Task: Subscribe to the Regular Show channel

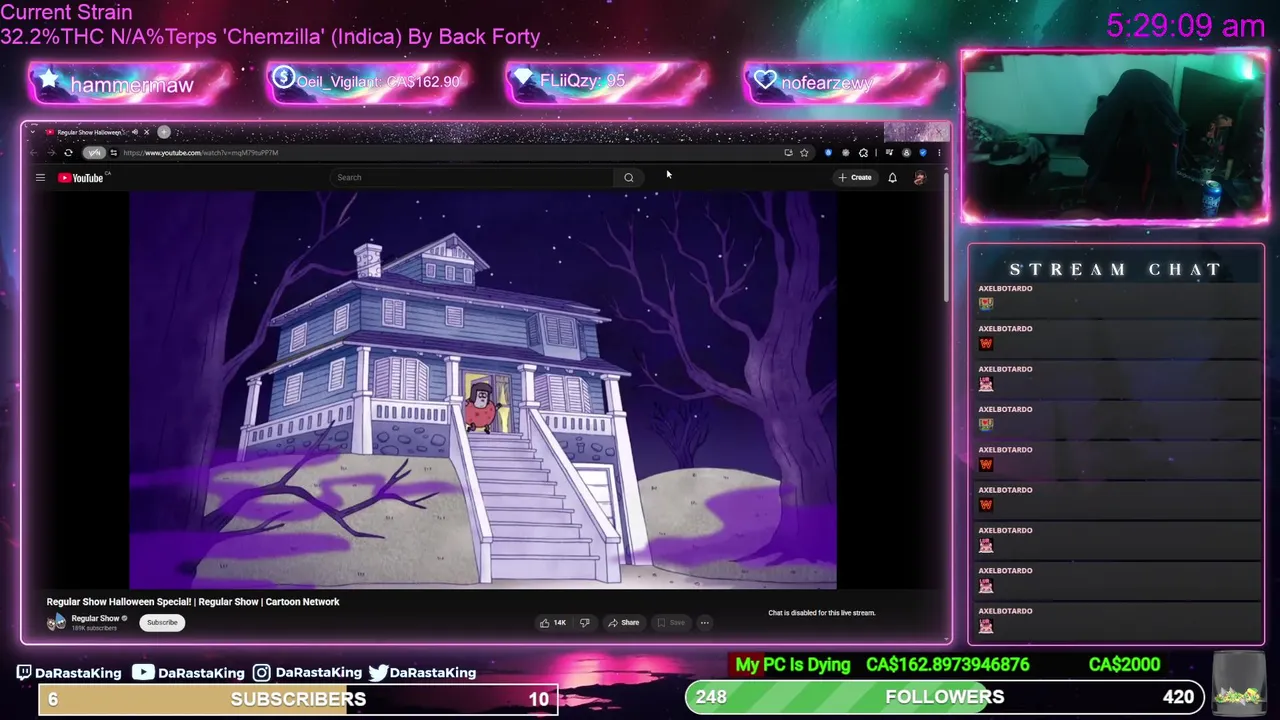Action: pyautogui.click(x=162, y=623)
